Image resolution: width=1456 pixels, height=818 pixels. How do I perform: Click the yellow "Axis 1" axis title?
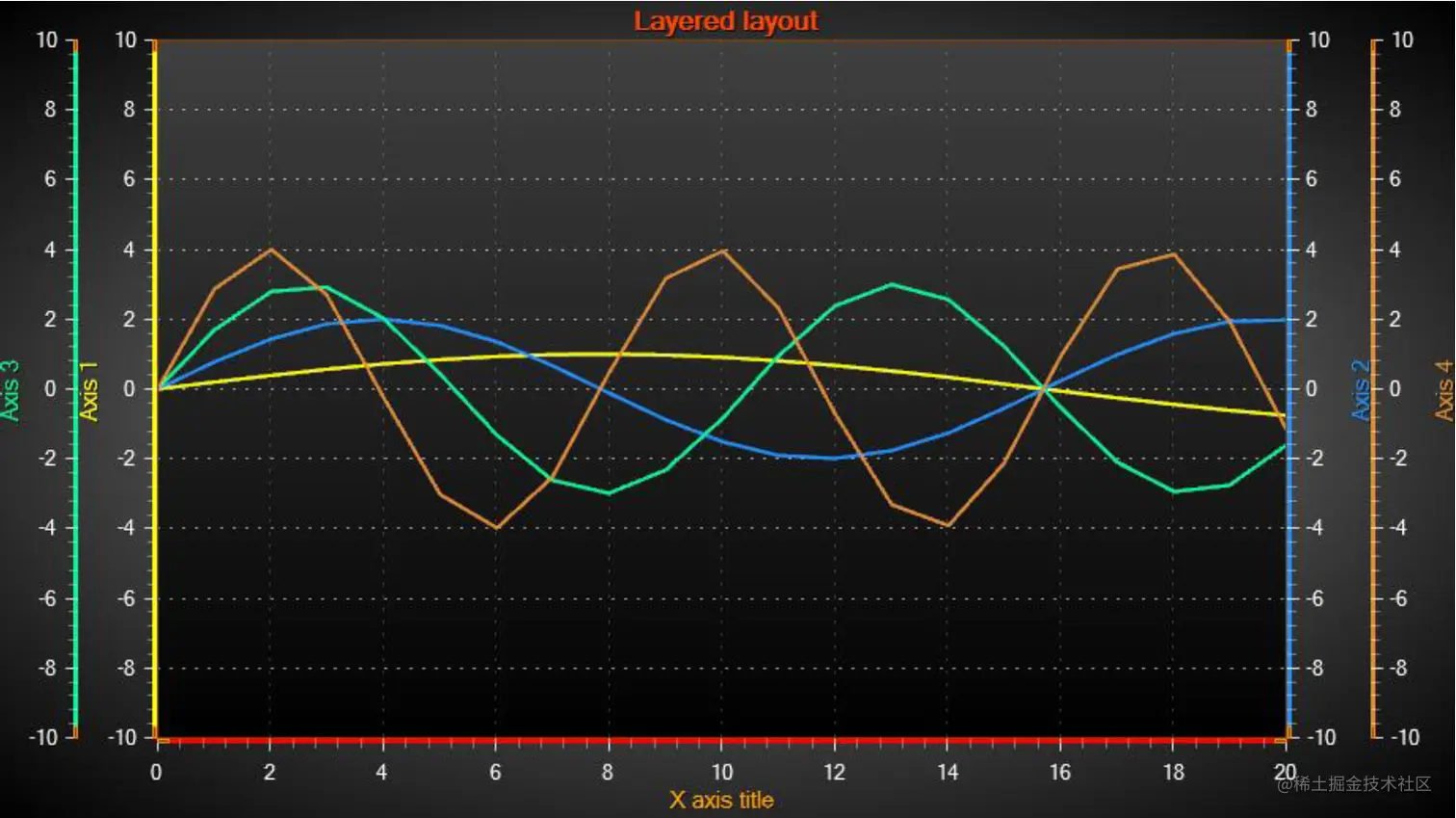pyautogui.click(x=89, y=391)
